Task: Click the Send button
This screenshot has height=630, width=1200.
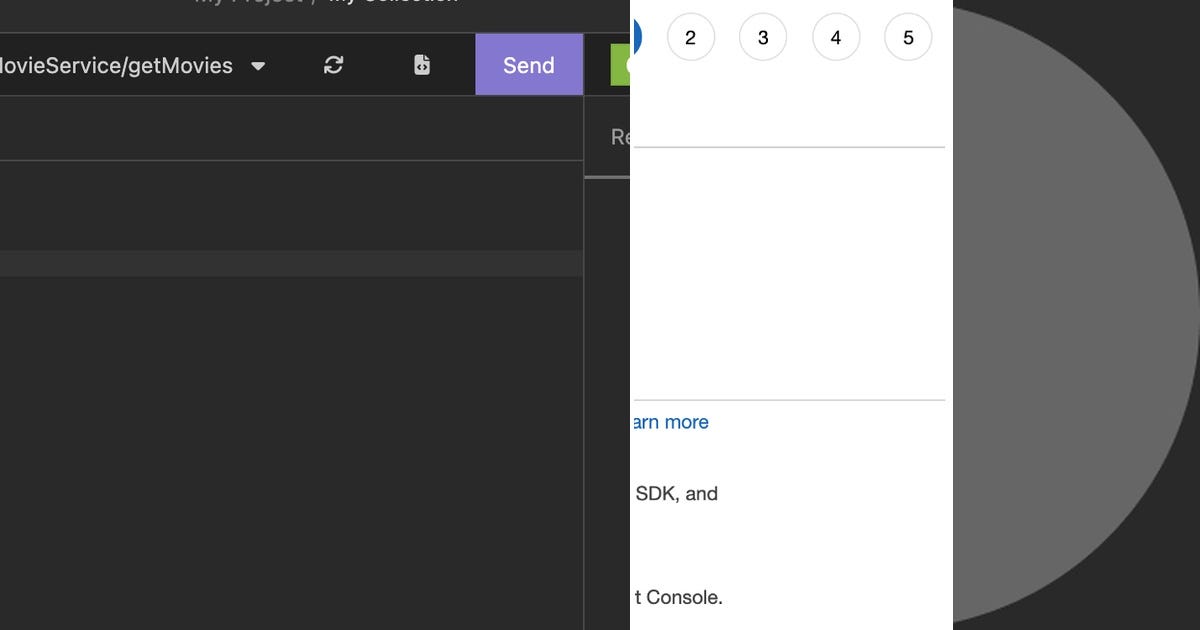Action: pyautogui.click(x=529, y=64)
